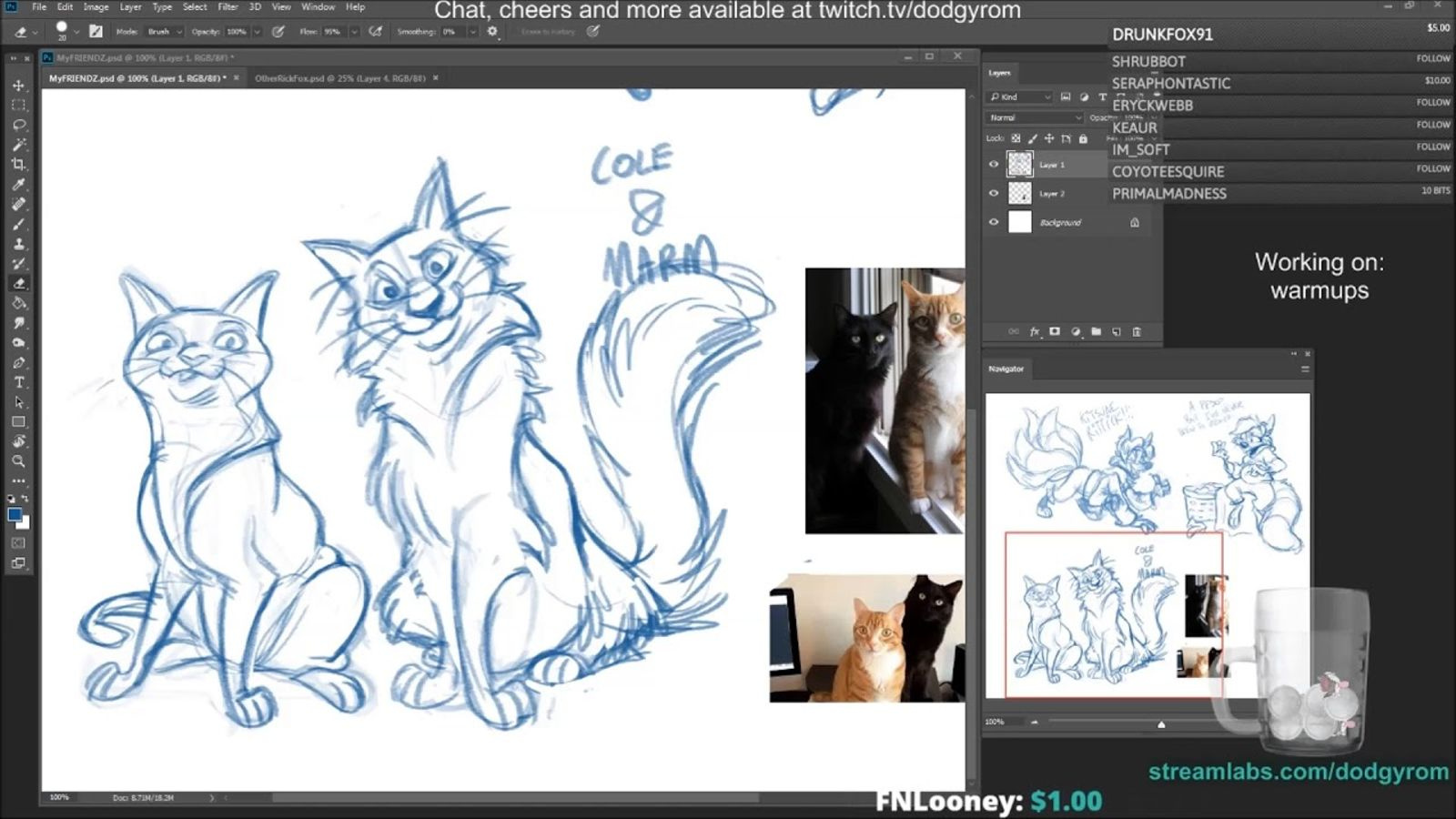Click the layers panel folder icon

(x=1096, y=332)
